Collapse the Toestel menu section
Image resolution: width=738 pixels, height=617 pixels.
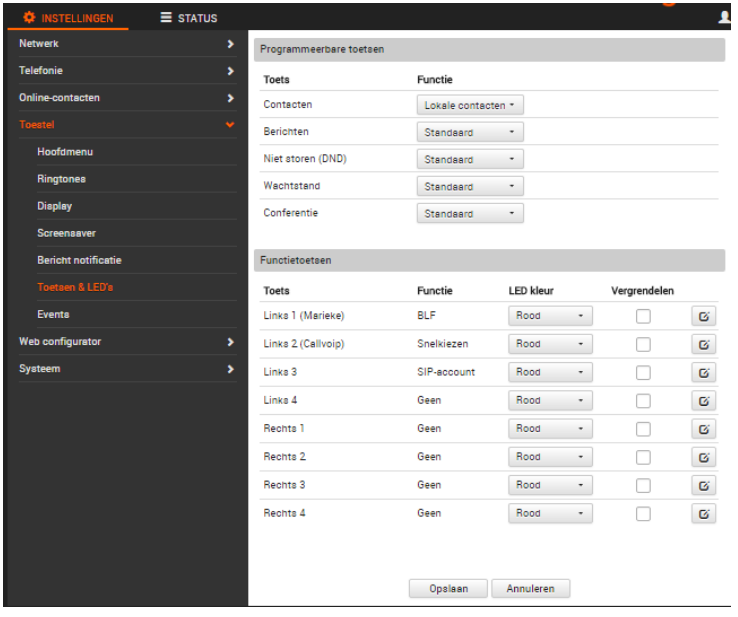[128, 125]
